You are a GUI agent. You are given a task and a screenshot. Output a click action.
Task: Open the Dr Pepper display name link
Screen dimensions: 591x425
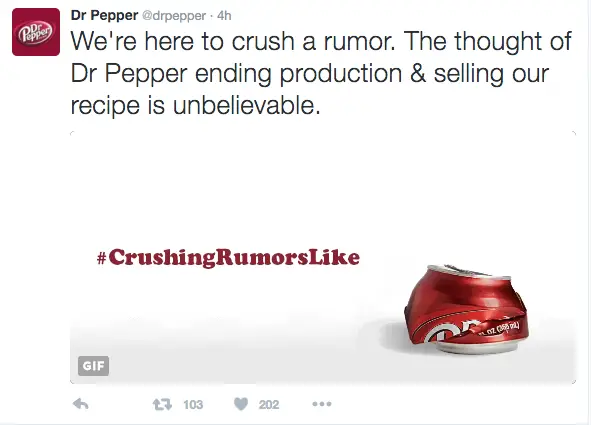pyautogui.click(x=104, y=15)
